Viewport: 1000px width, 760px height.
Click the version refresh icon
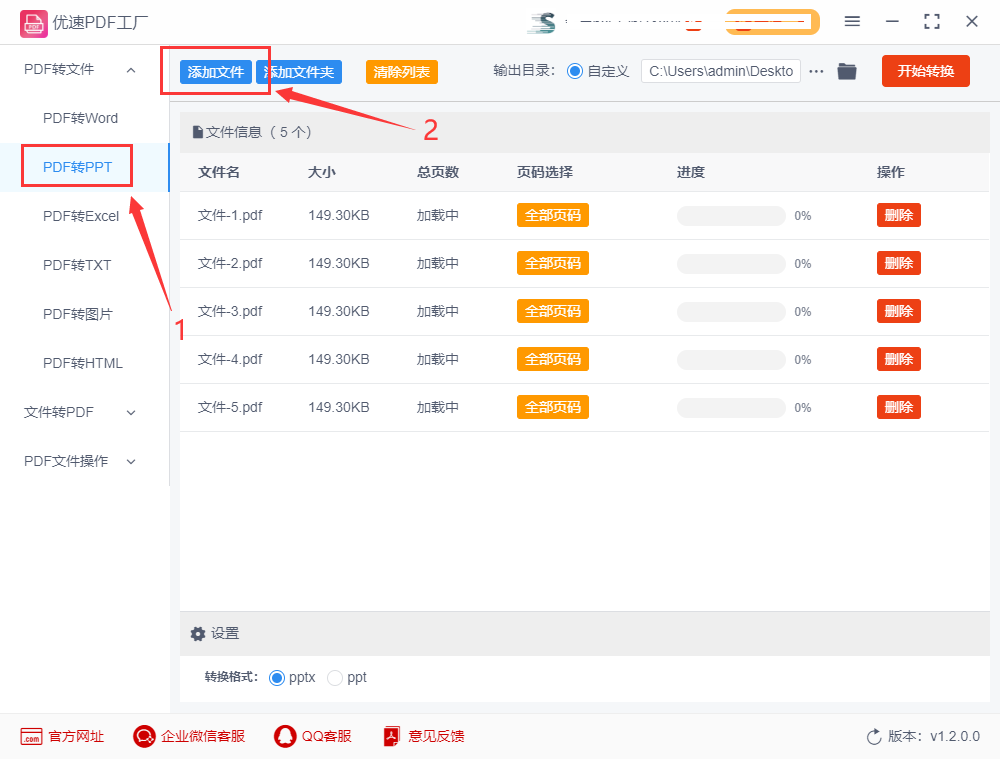point(874,737)
